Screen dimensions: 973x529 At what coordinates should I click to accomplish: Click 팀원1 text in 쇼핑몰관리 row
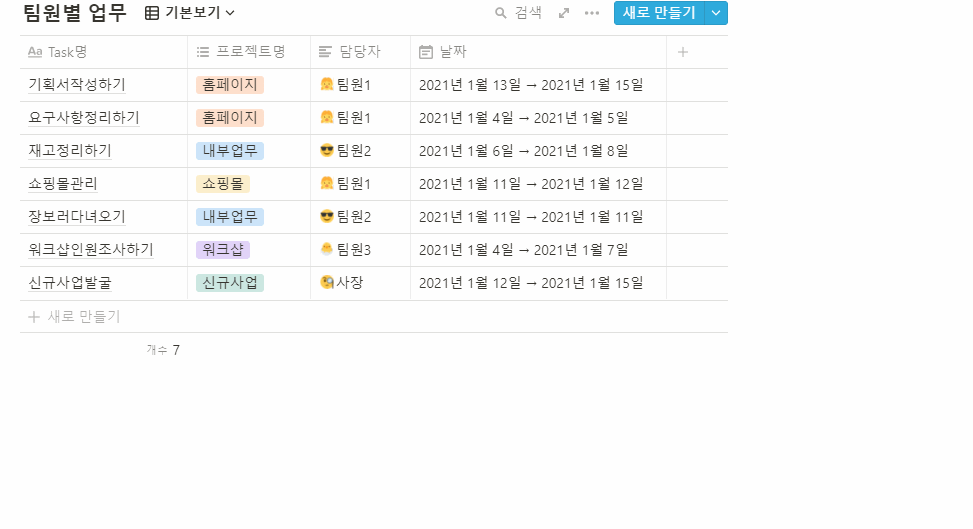tap(354, 184)
